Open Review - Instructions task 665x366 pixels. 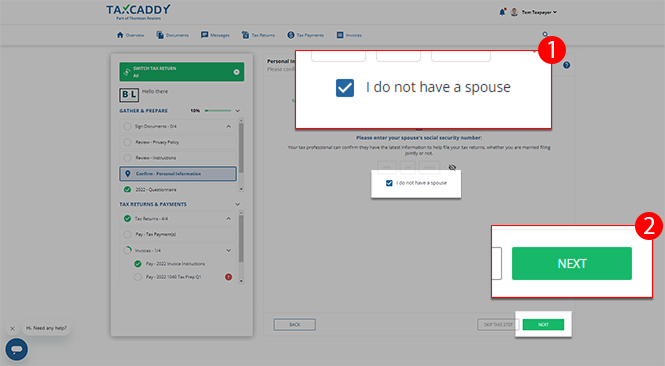[x=178, y=158]
